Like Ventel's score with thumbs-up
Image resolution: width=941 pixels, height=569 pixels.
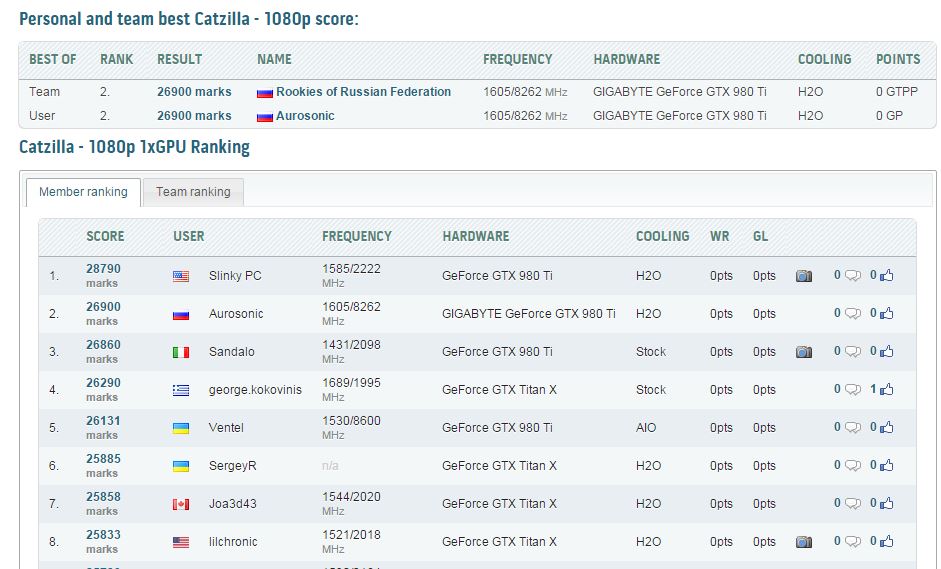[886, 427]
